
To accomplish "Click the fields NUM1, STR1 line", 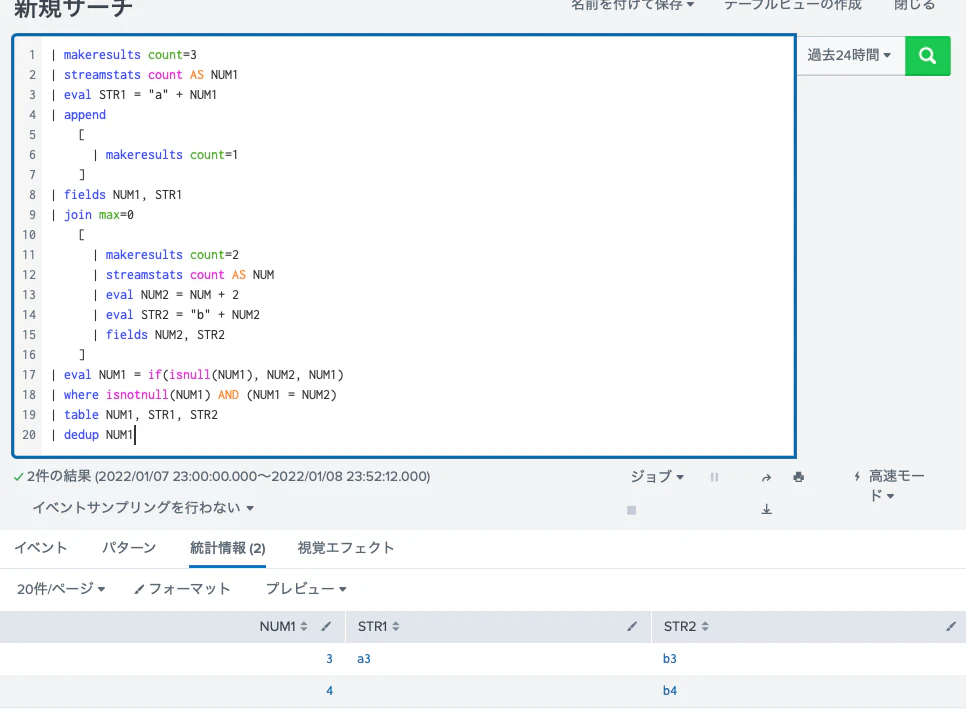I will (x=116, y=195).
